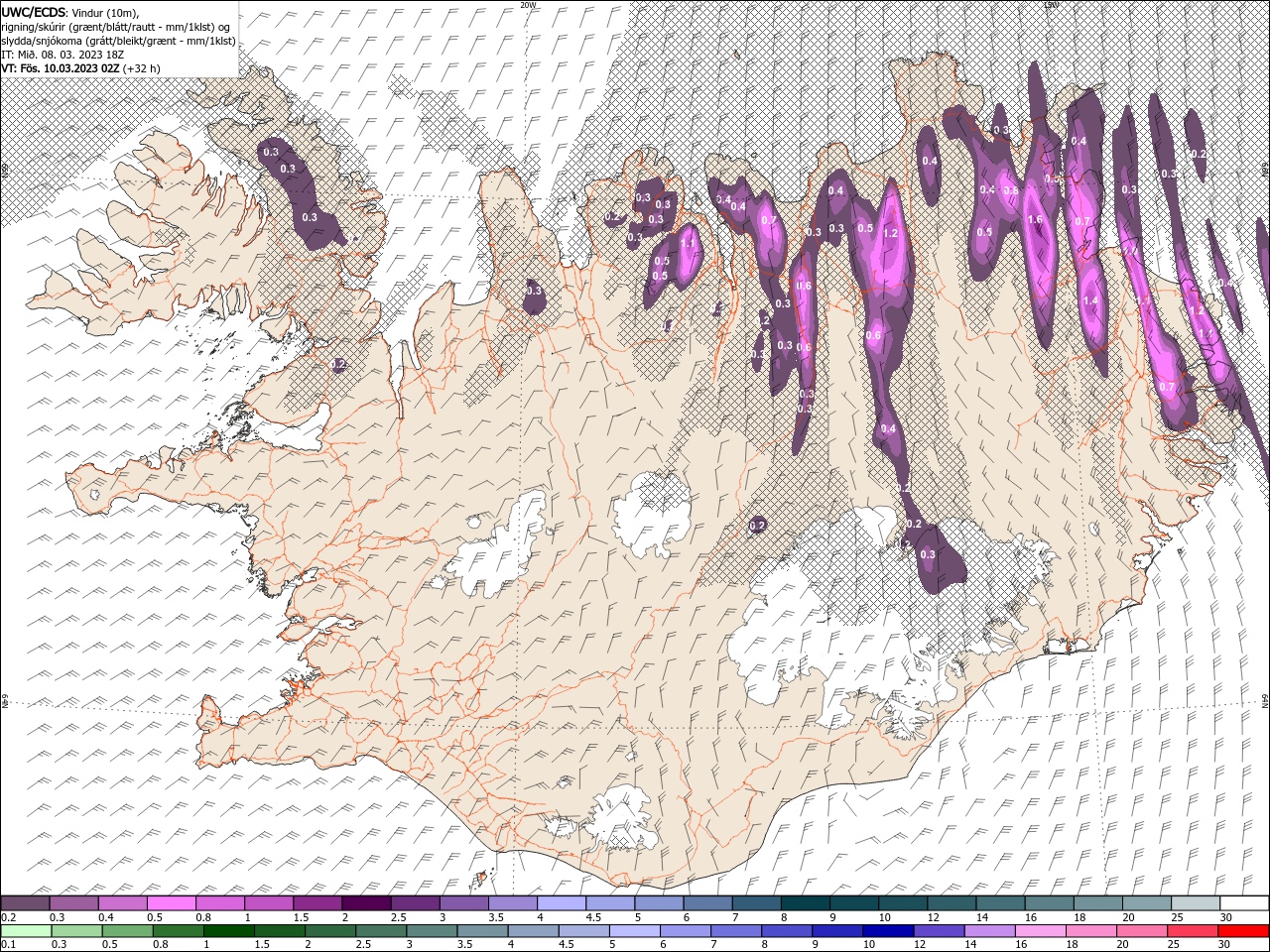Click the green legend swatch between 0.5 and 0.8
This screenshot has height=952, width=1270.
pyautogui.click(x=127, y=930)
